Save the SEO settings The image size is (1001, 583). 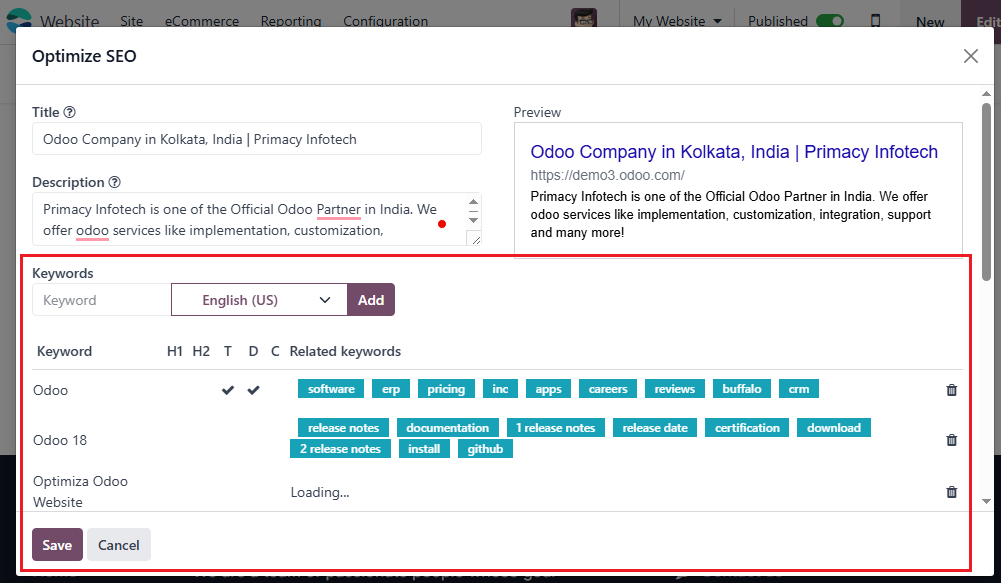tap(57, 544)
